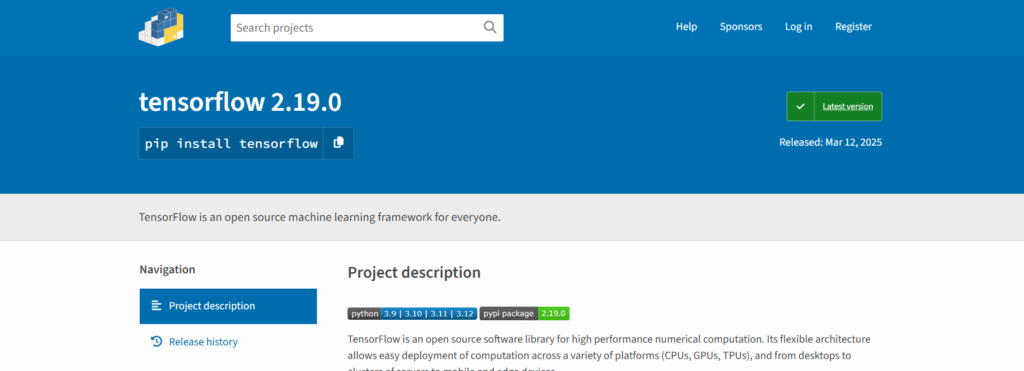This screenshot has height=371, width=1024.
Task: Open the Help page
Action: coord(686,27)
